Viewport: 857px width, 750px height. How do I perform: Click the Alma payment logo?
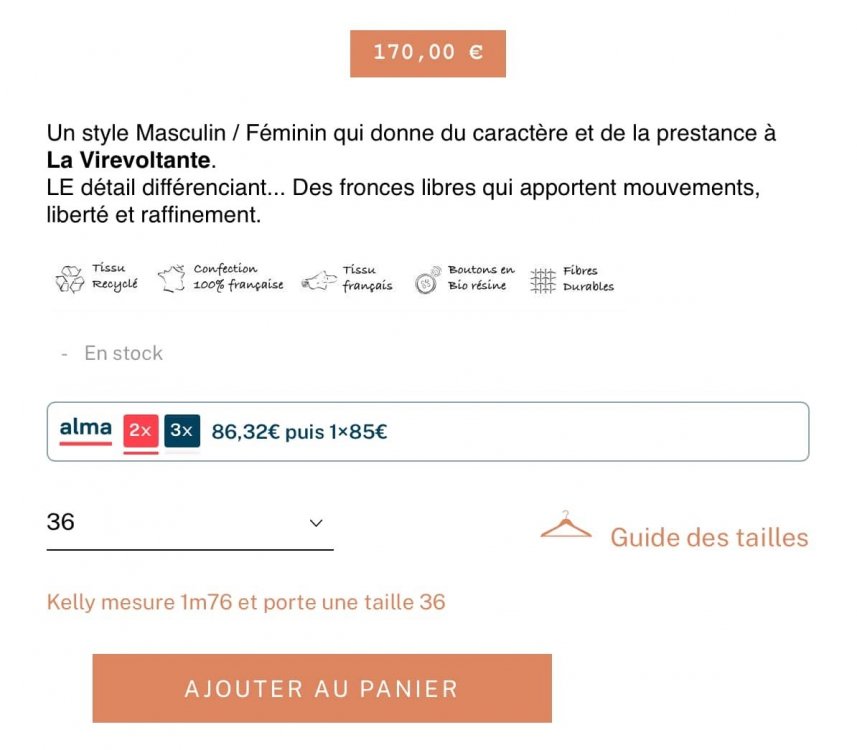click(x=84, y=429)
